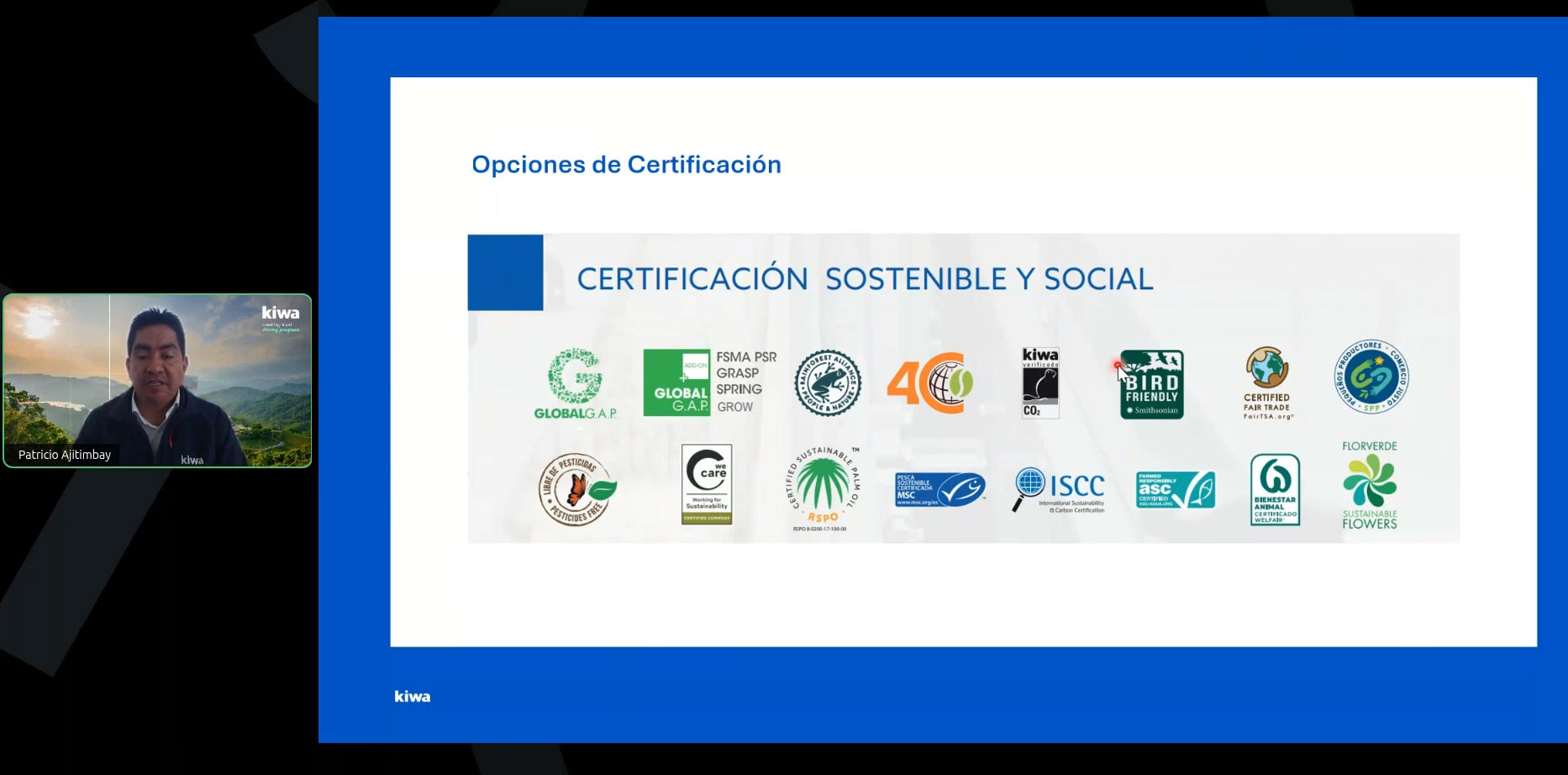
Task: Click the 'GROW' add-on text
Action: (735, 407)
